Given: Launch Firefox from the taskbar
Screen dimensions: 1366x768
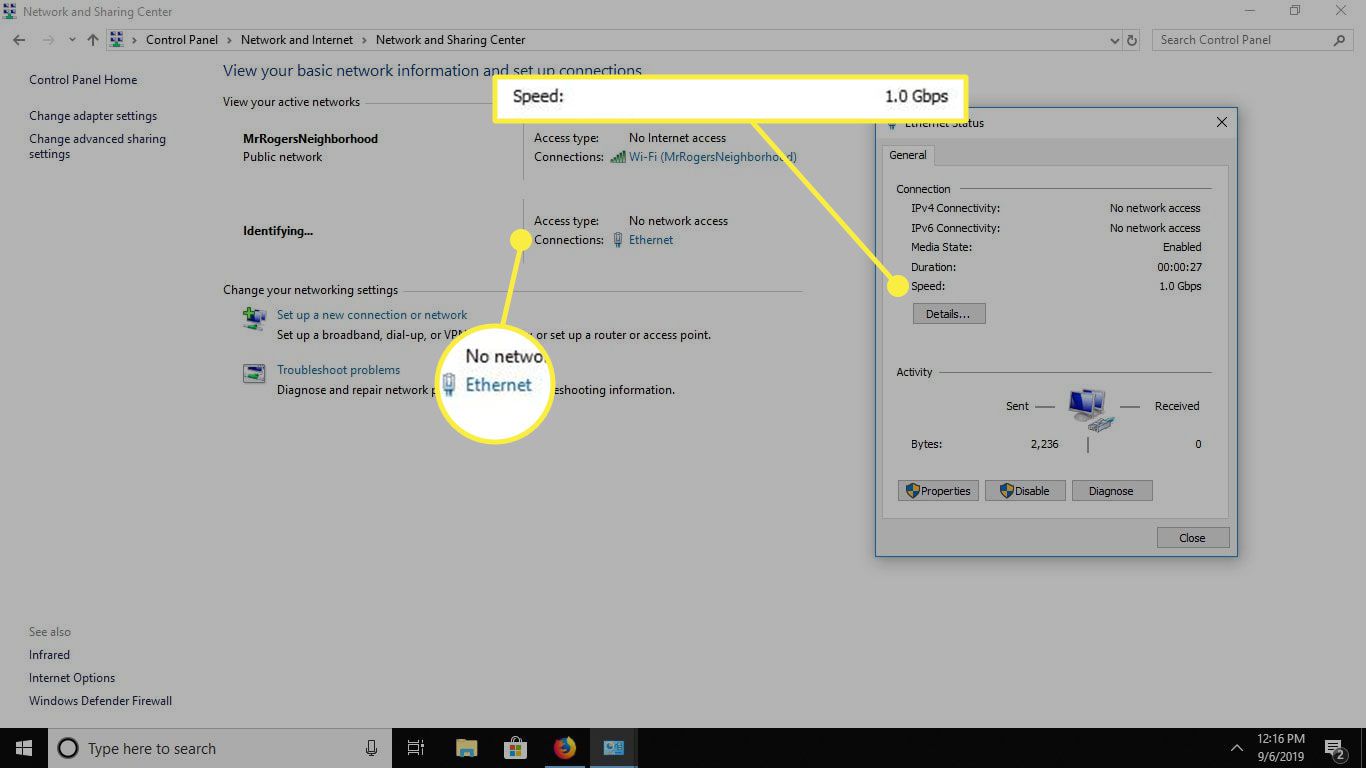Looking at the screenshot, I should (x=565, y=748).
